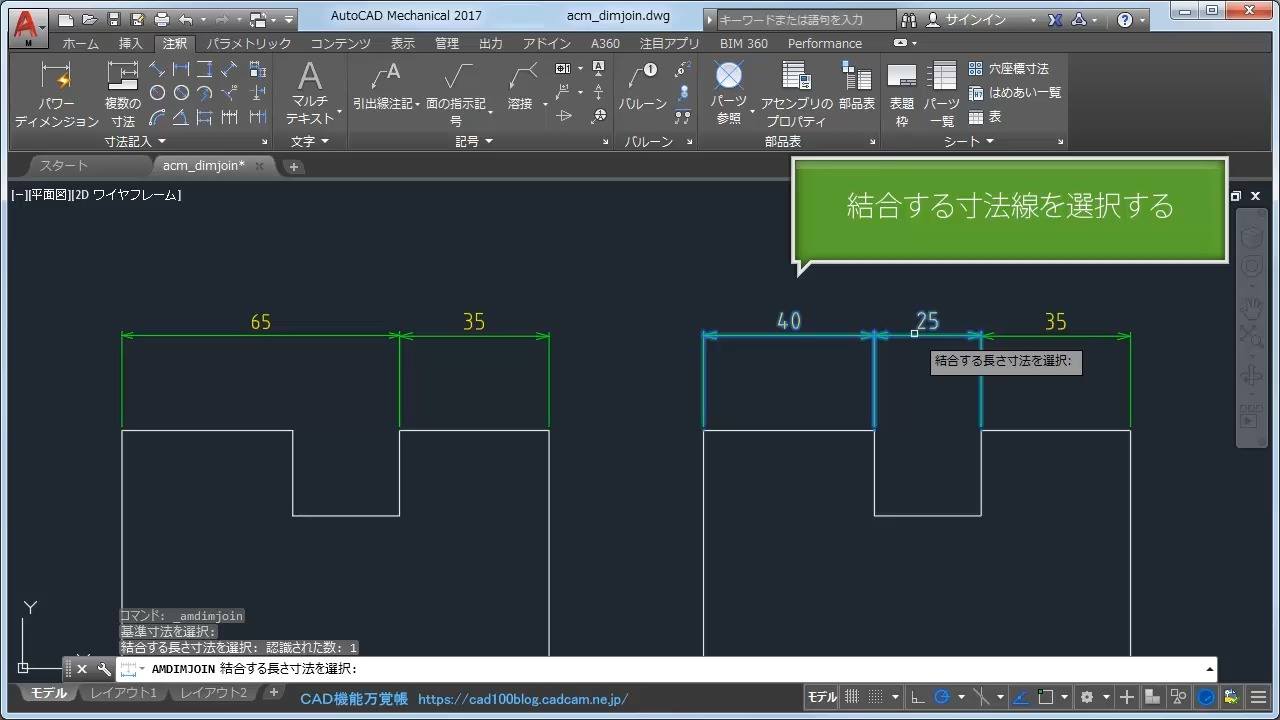Open the Help question mark icon
This screenshot has height=720, width=1280.
click(1125, 19)
